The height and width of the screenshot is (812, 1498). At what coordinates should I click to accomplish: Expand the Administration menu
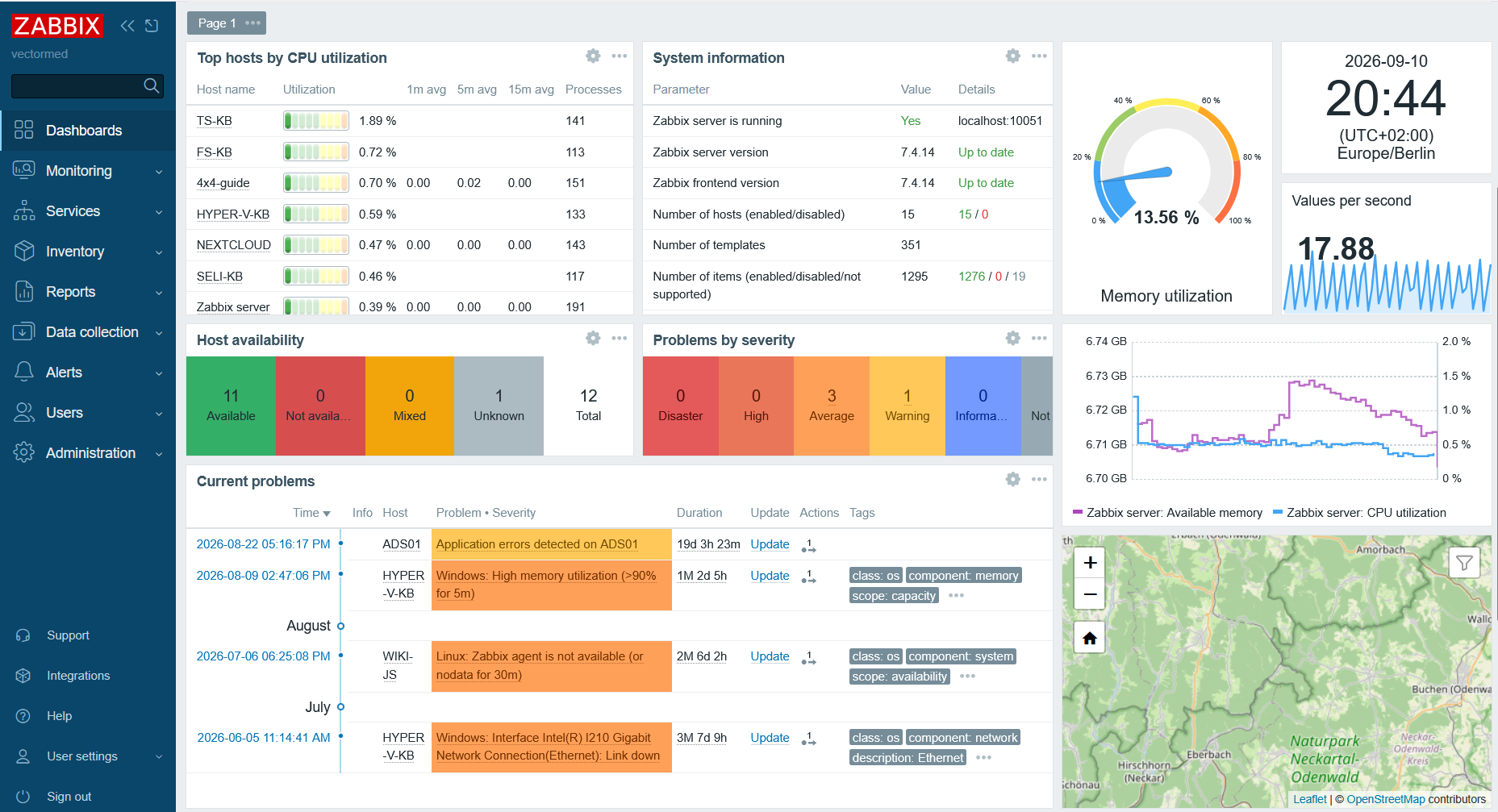[88, 453]
